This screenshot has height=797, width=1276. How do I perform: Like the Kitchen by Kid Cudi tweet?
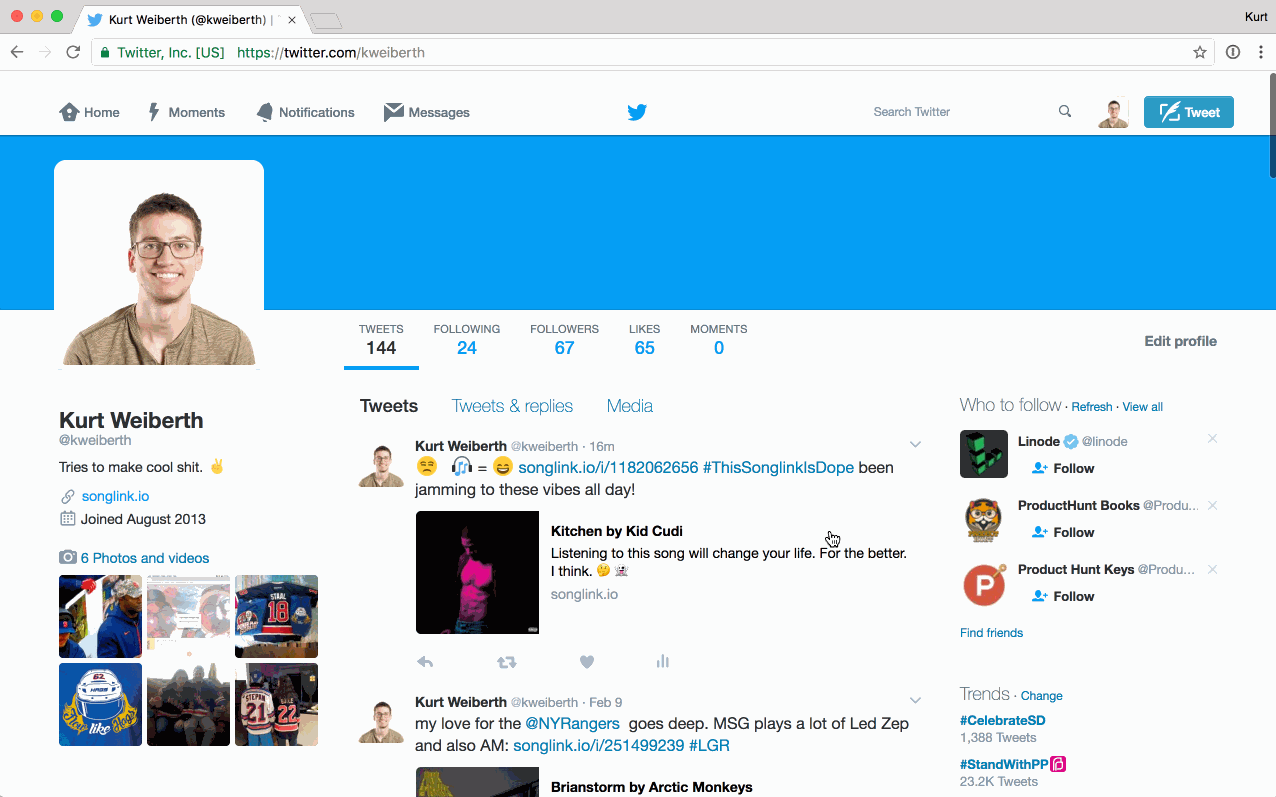coord(587,661)
